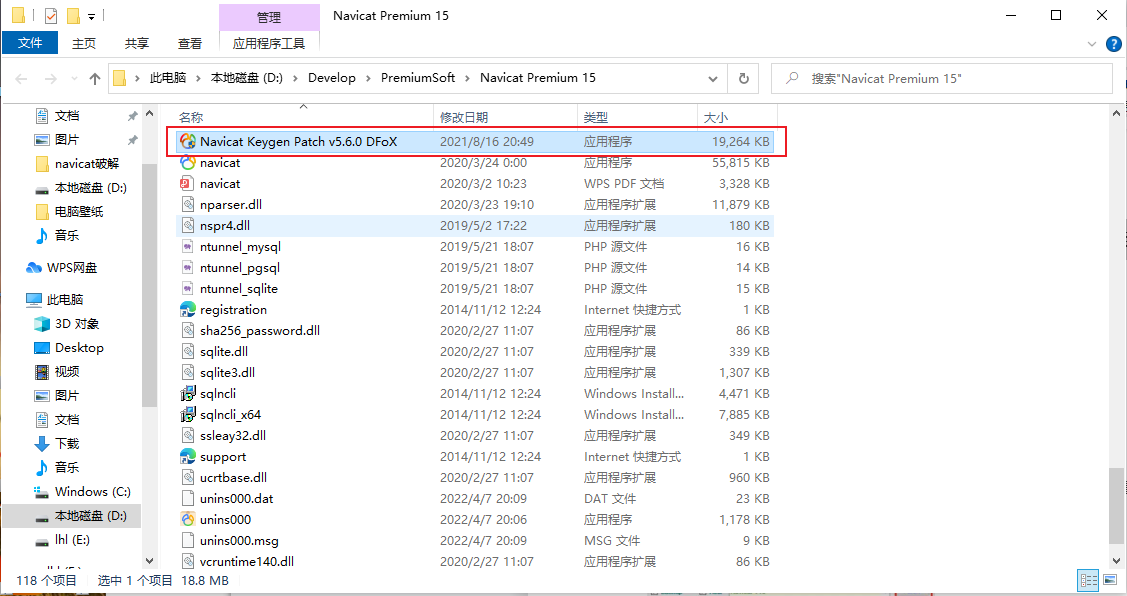Unpin 文档 from quick access pin icon
1127x596 pixels.
point(132,116)
